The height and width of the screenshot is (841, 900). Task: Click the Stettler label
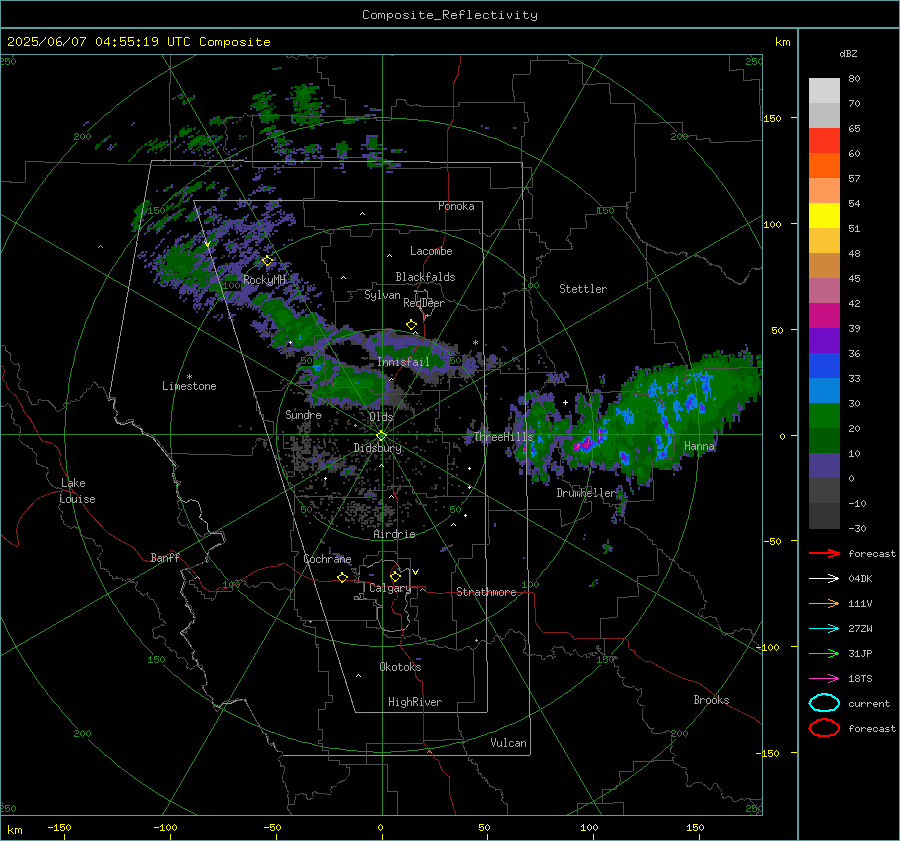tap(583, 289)
